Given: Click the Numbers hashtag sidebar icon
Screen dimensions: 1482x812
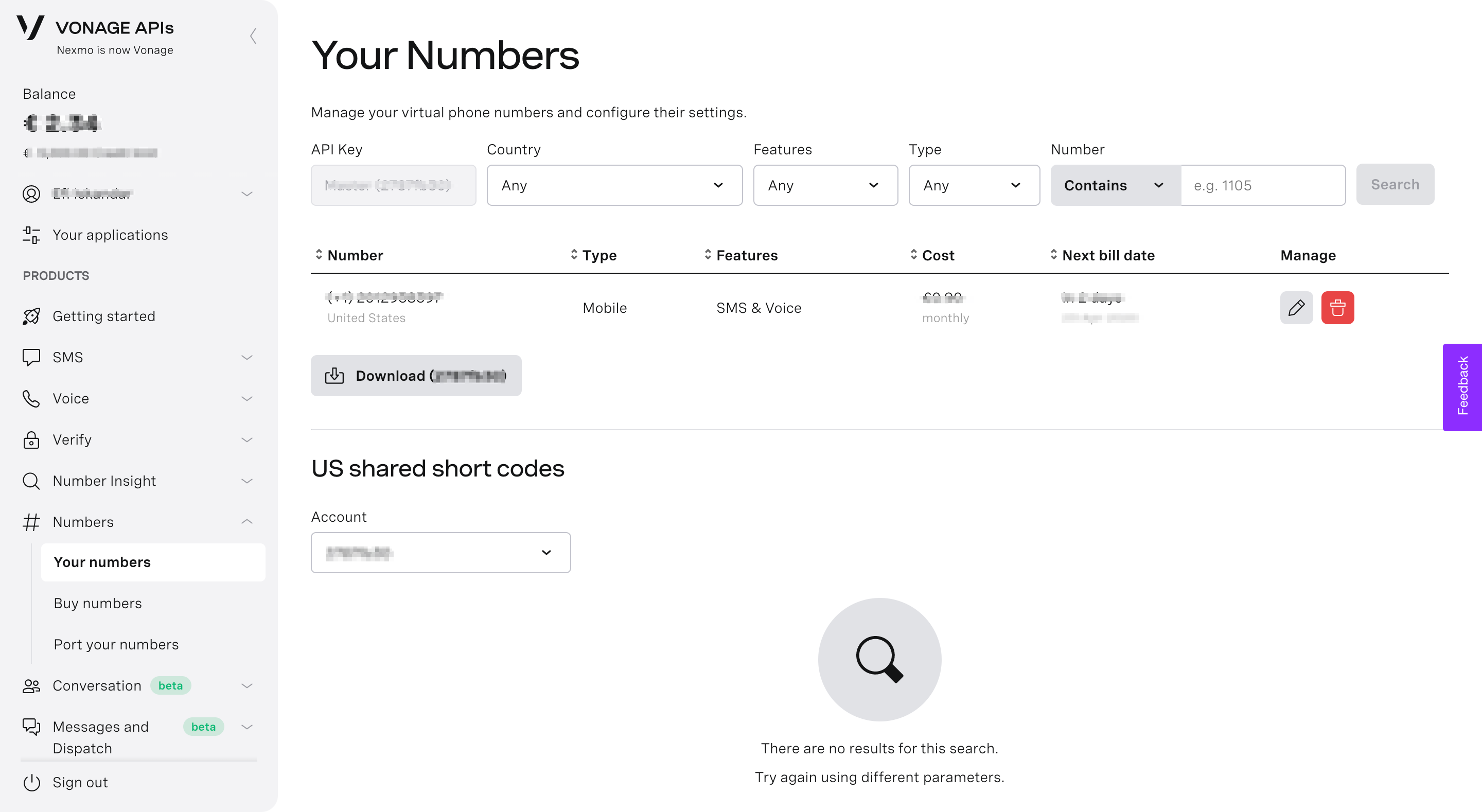Looking at the screenshot, I should pos(31,522).
